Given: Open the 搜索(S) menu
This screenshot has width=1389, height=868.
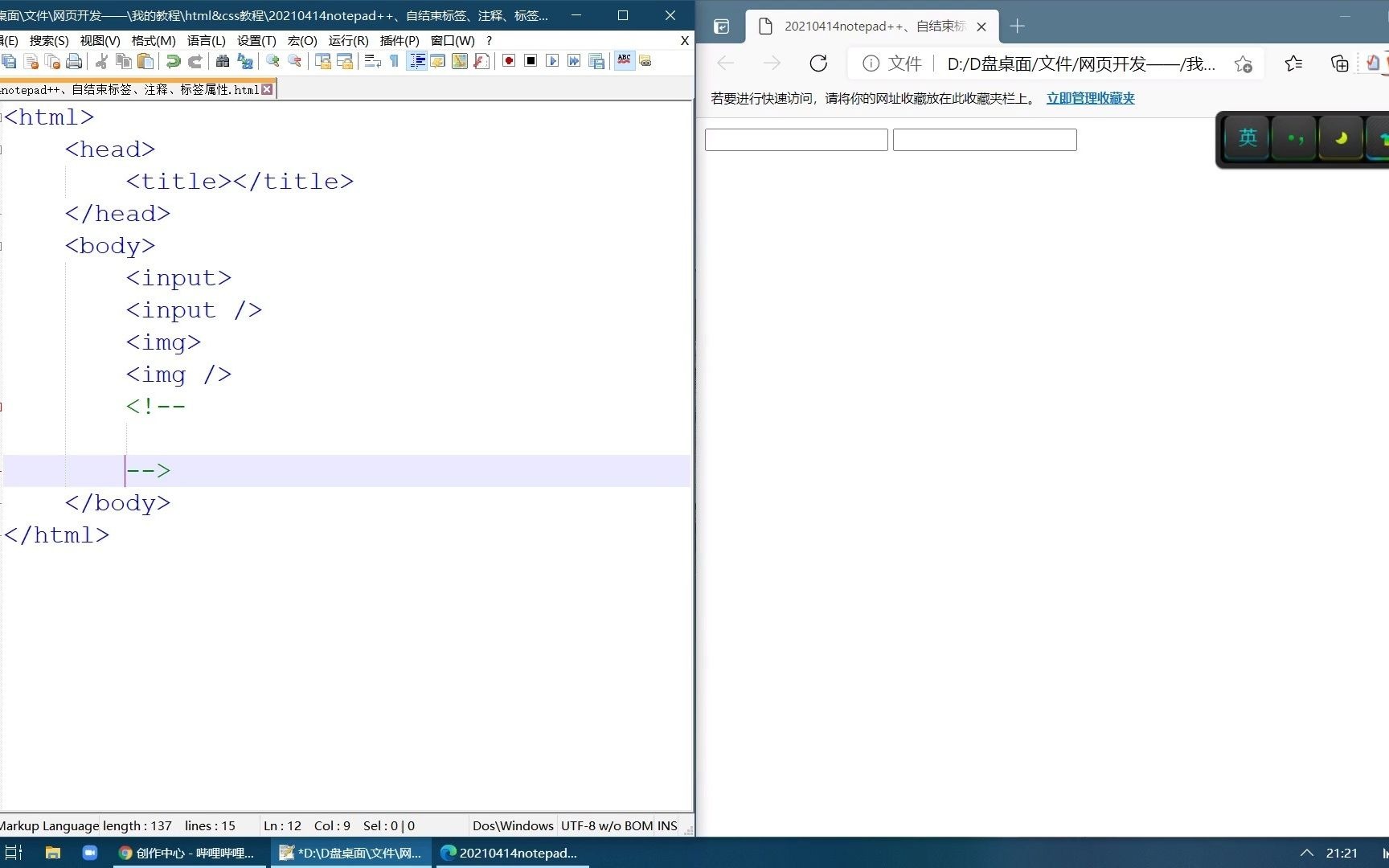Looking at the screenshot, I should coord(49,40).
